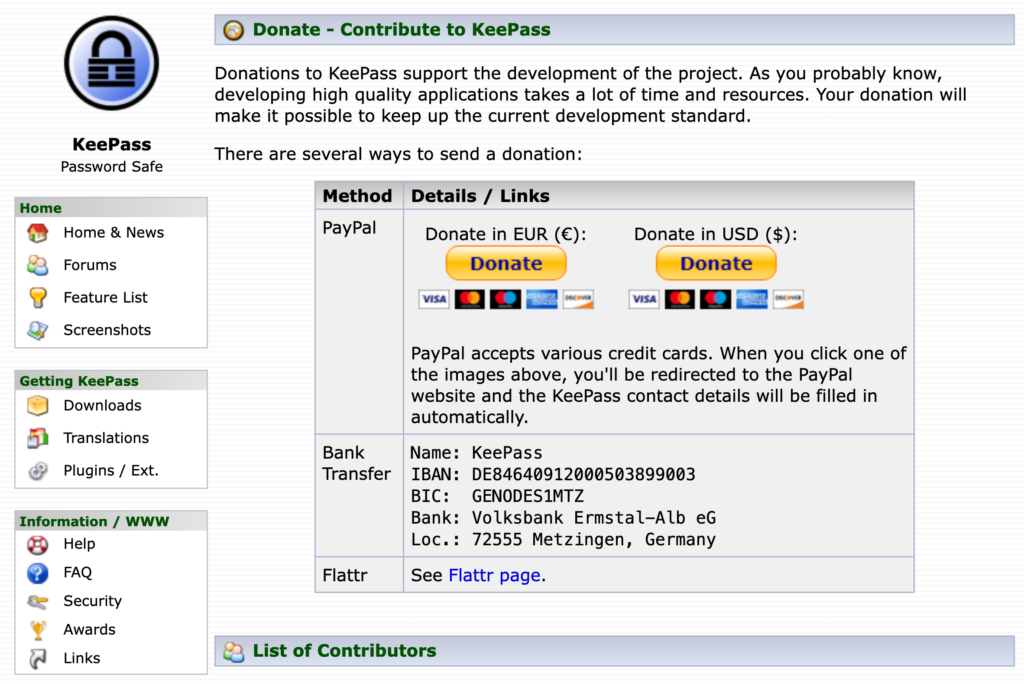Click the 'List of Contributors' heading text
Image resolution: width=1024 pixels, height=684 pixels.
[345, 651]
